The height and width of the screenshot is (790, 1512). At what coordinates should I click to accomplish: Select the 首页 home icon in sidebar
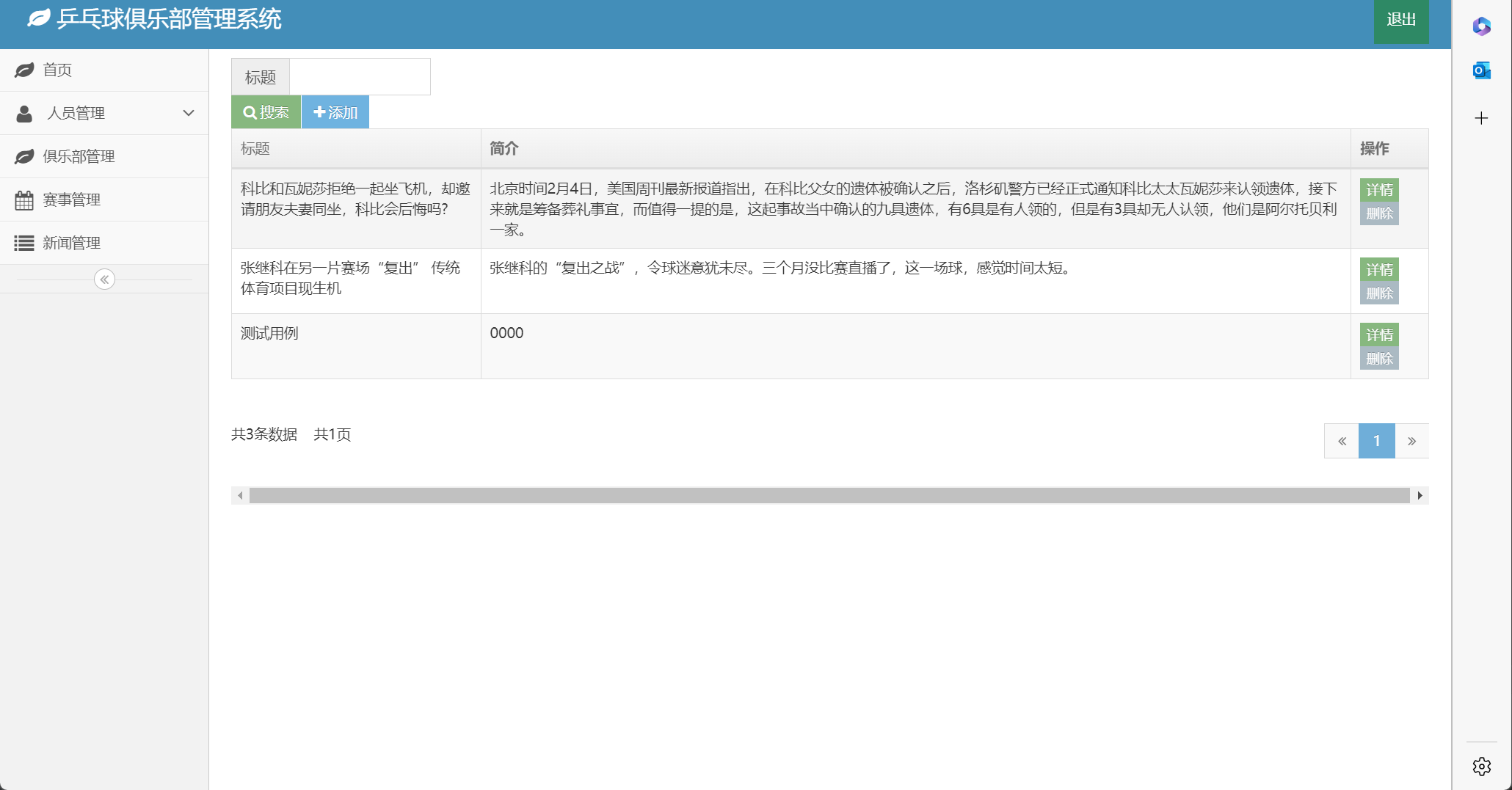(x=25, y=70)
